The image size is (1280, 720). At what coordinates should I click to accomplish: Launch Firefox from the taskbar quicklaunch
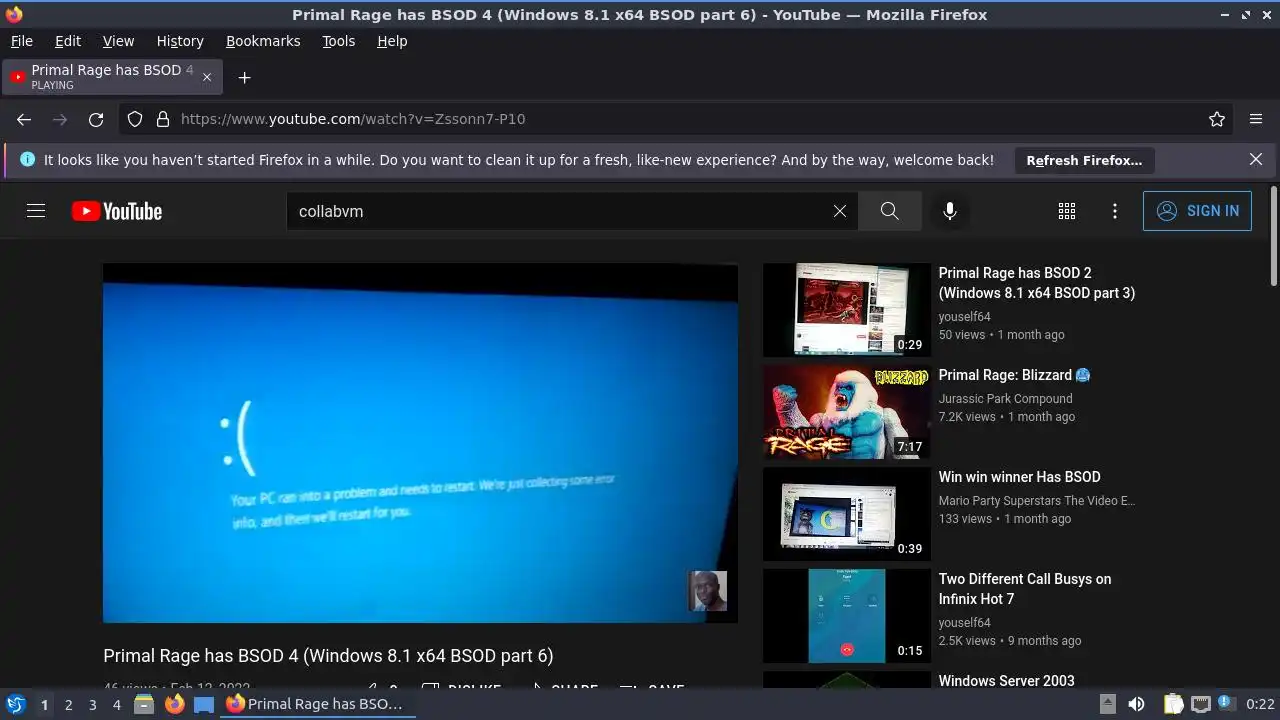(174, 704)
